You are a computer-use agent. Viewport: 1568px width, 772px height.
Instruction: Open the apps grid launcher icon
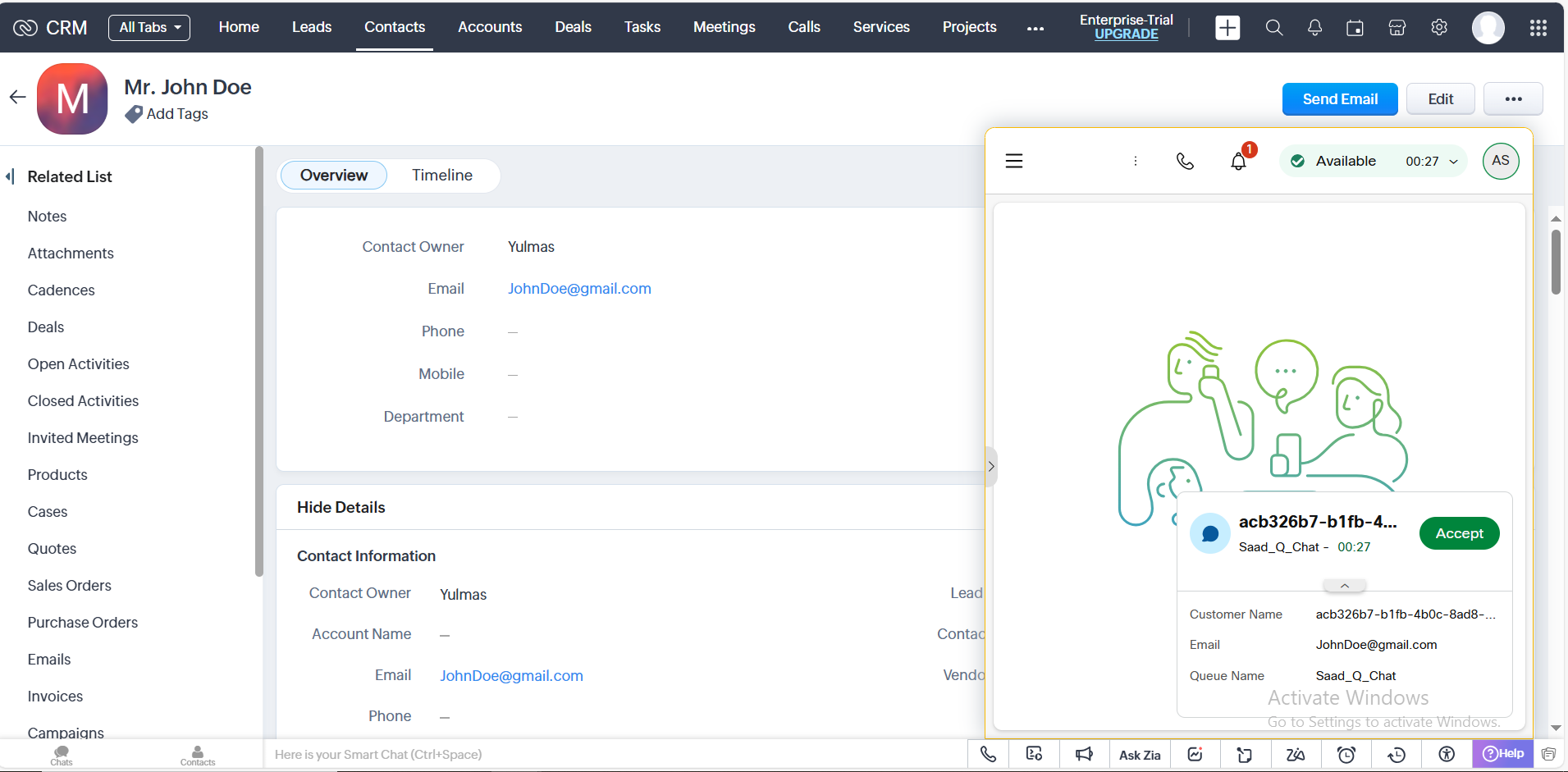coord(1538,28)
